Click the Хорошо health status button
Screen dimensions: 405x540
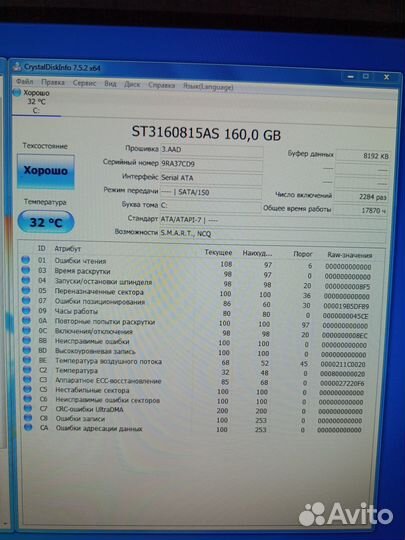point(45,171)
